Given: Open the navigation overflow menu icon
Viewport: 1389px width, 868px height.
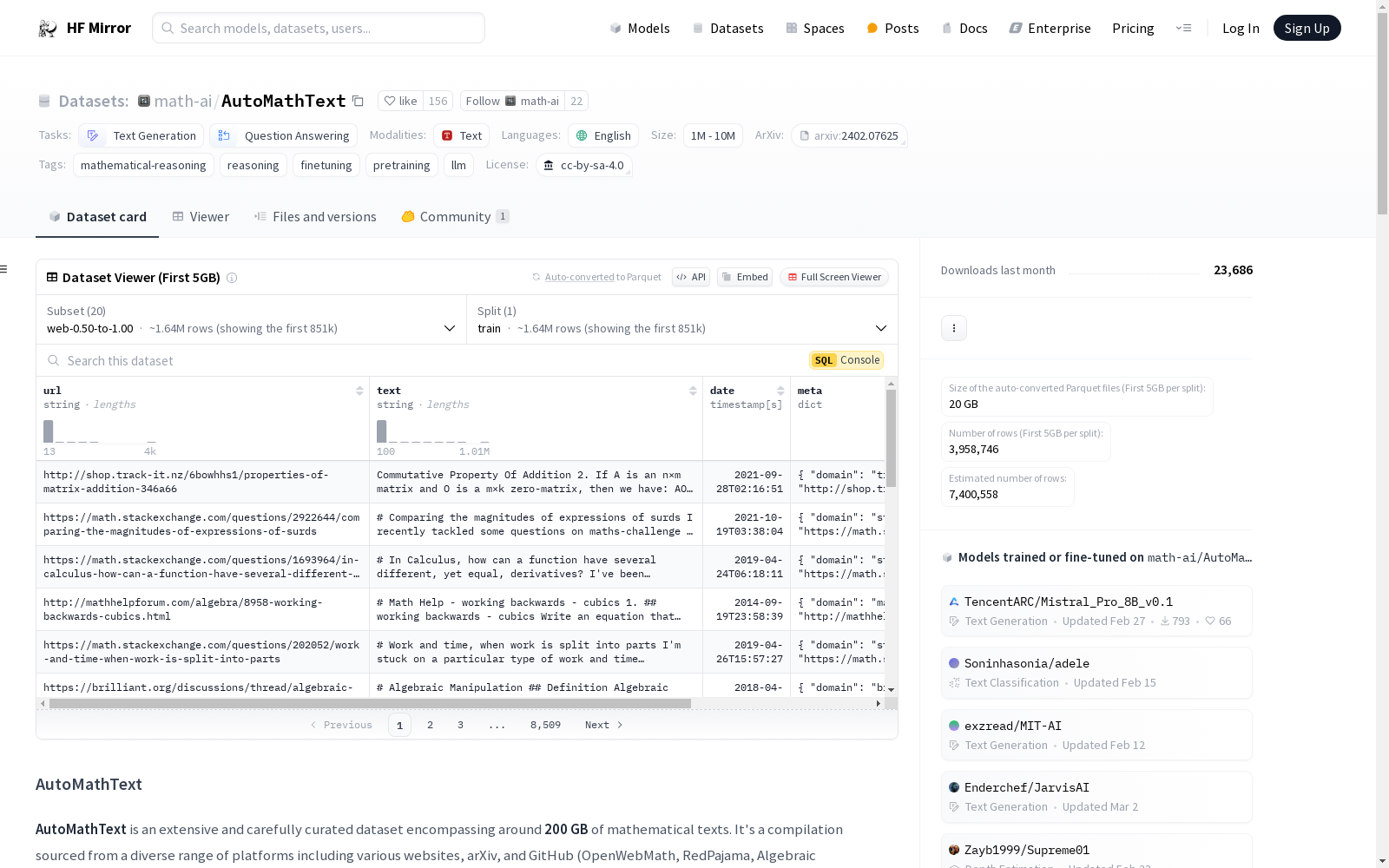Looking at the screenshot, I should (x=1183, y=28).
